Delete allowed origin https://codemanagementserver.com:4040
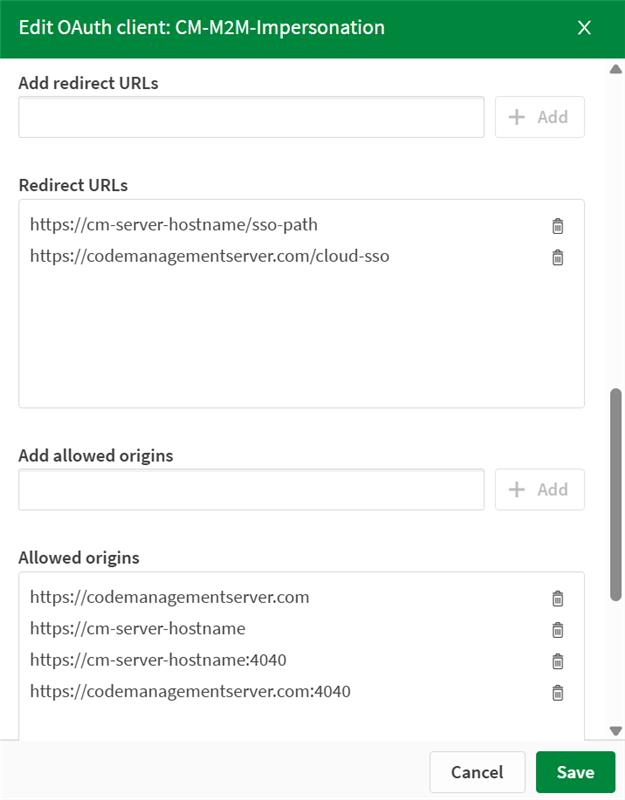This screenshot has width=625, height=800. click(558, 692)
